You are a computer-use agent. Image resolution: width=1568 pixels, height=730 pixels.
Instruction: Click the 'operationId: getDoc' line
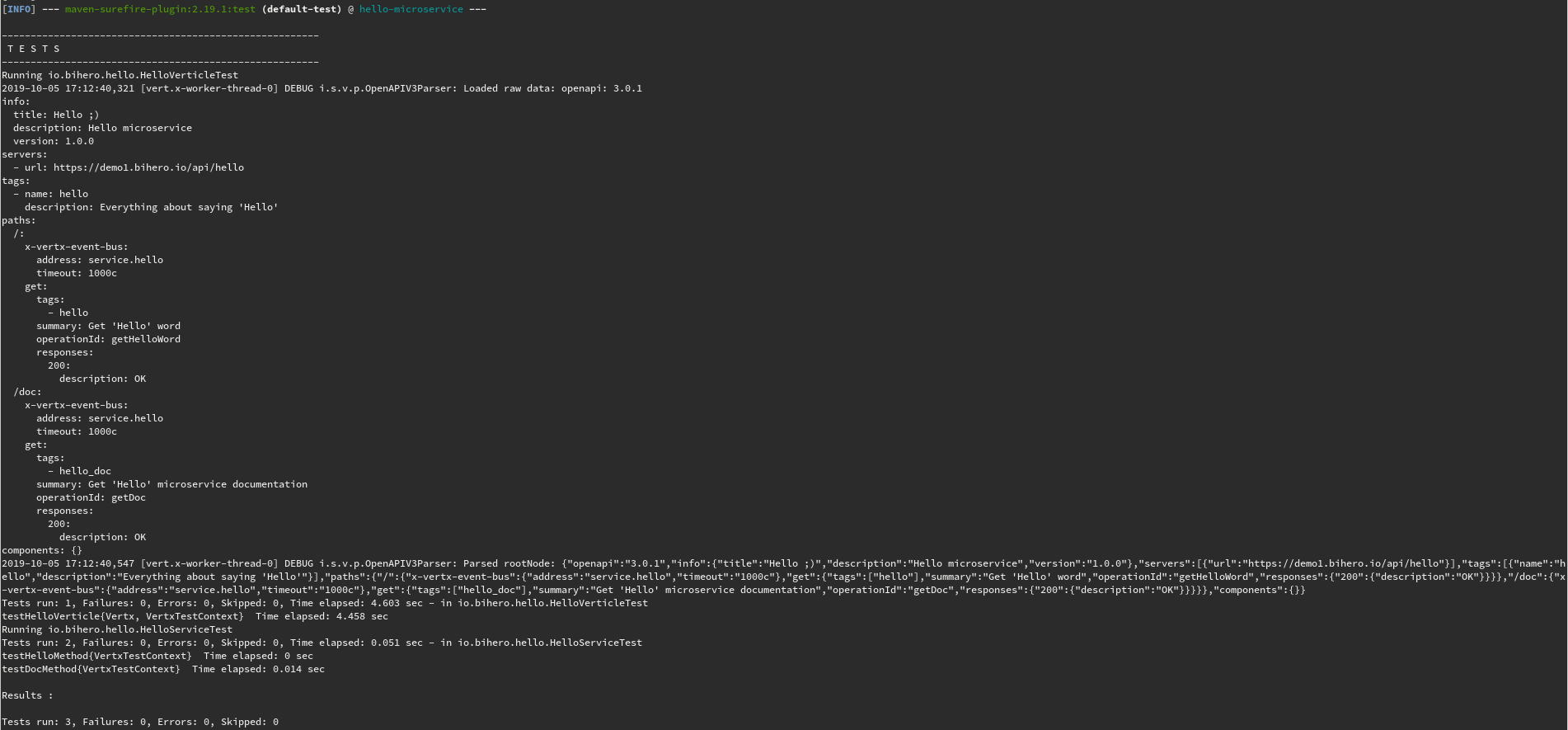pos(91,497)
